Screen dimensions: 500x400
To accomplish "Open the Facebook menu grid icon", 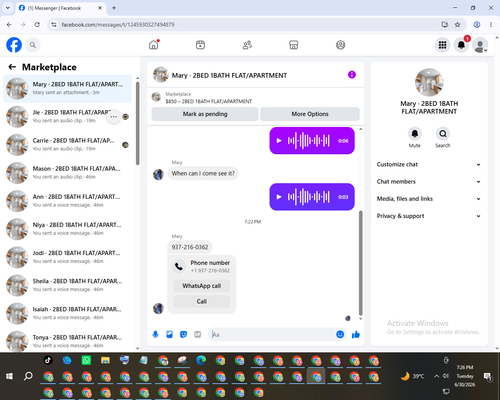I will (x=442, y=45).
